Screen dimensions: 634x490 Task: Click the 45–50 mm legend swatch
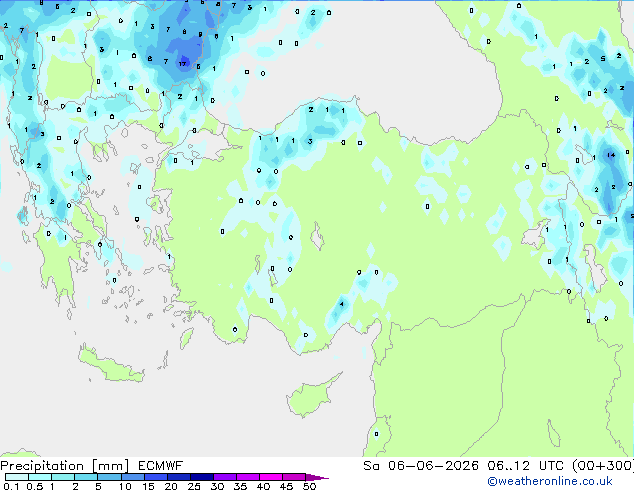point(294,477)
